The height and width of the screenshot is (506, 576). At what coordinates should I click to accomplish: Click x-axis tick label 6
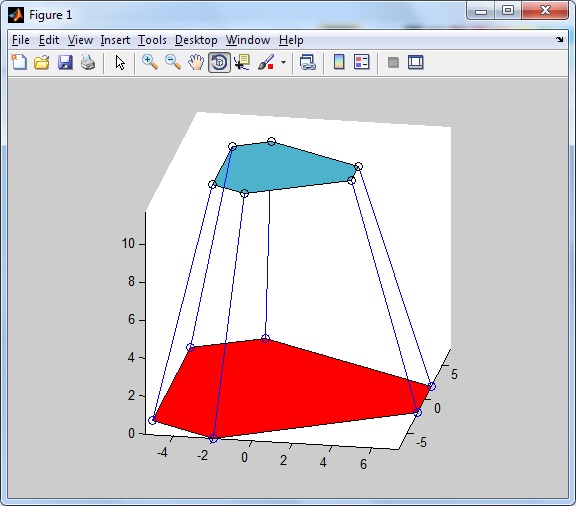[x=363, y=464]
